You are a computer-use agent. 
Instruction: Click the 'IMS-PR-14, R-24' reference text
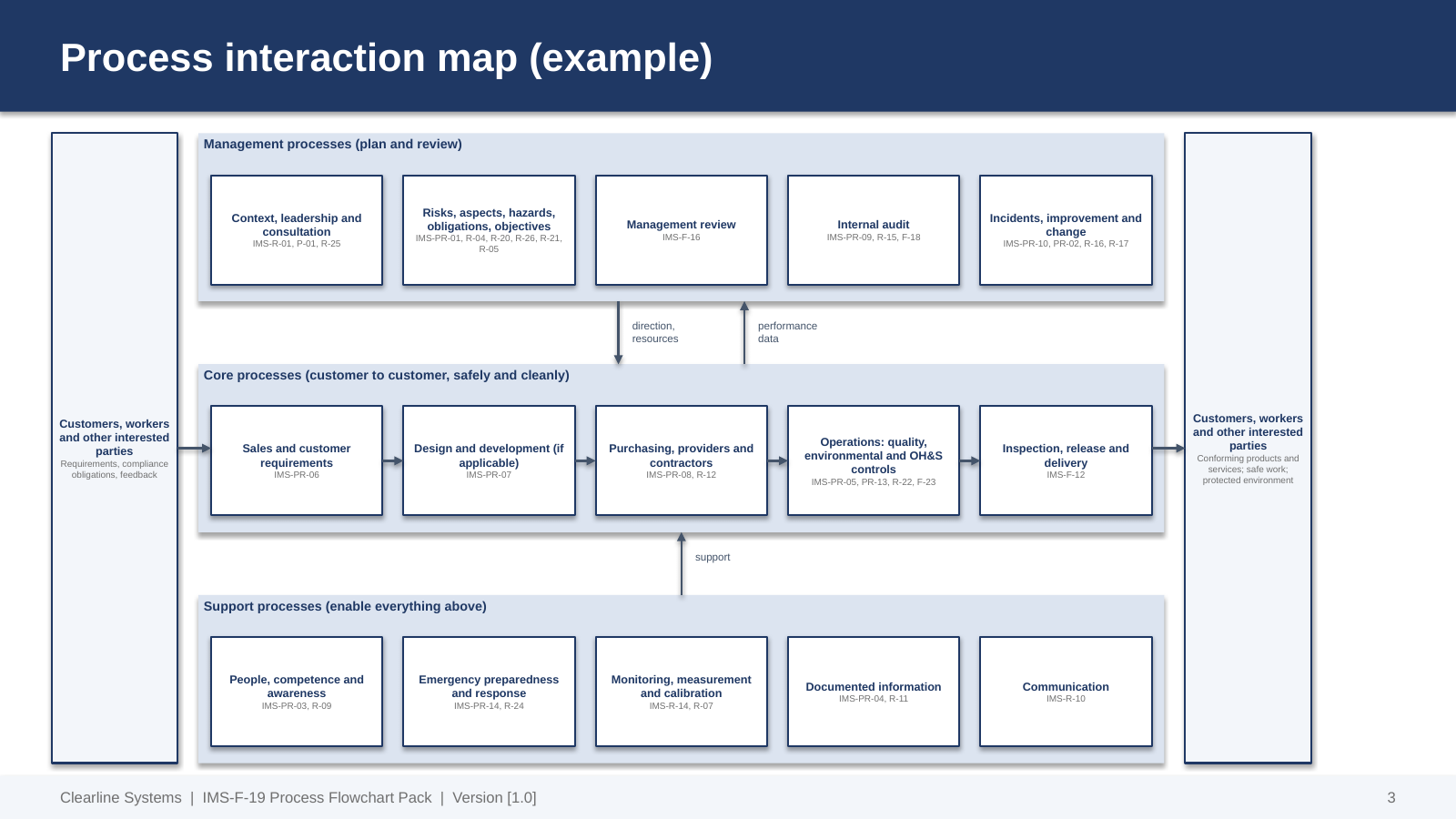click(489, 706)
